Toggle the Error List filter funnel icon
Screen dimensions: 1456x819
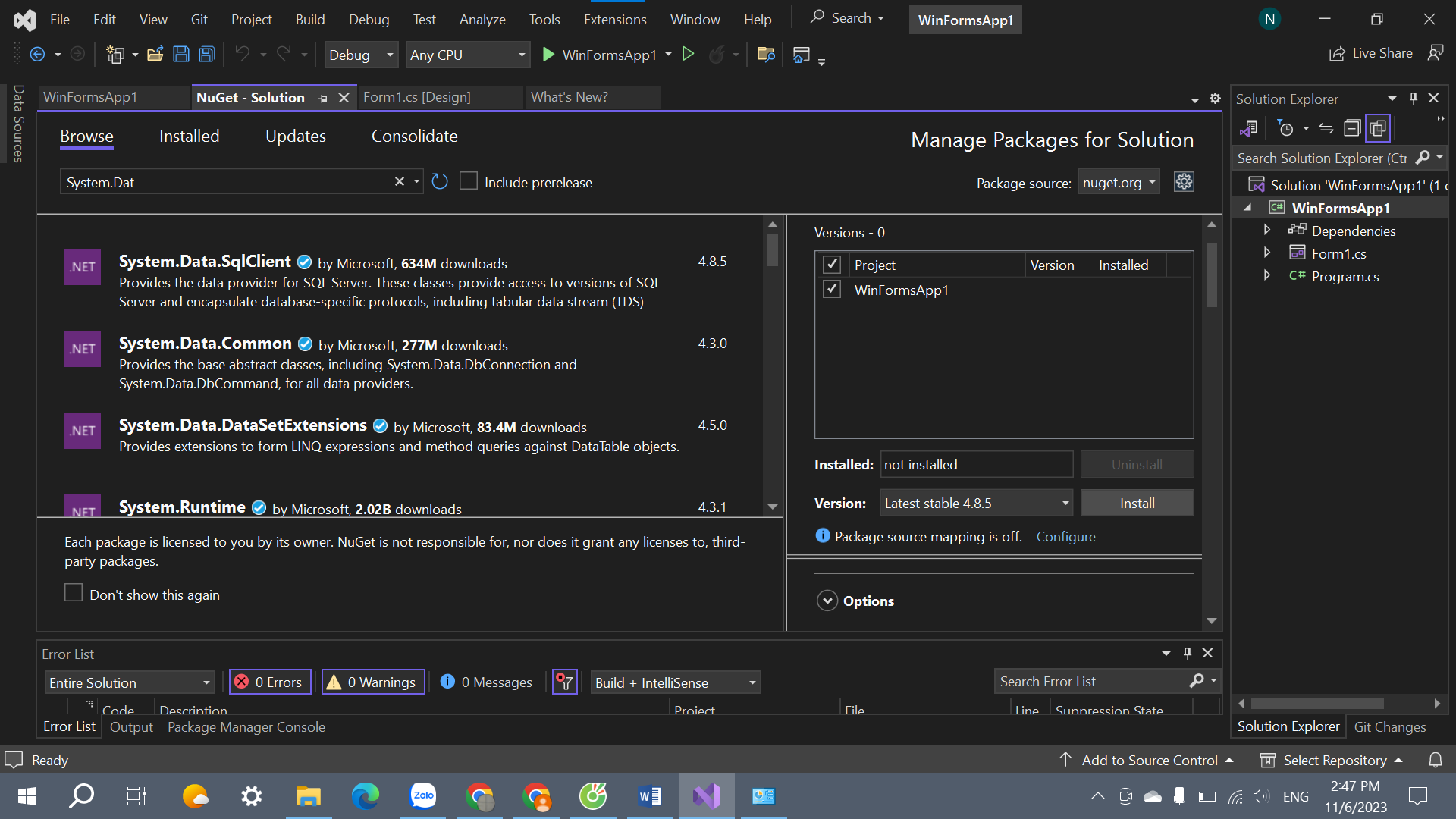tap(565, 682)
